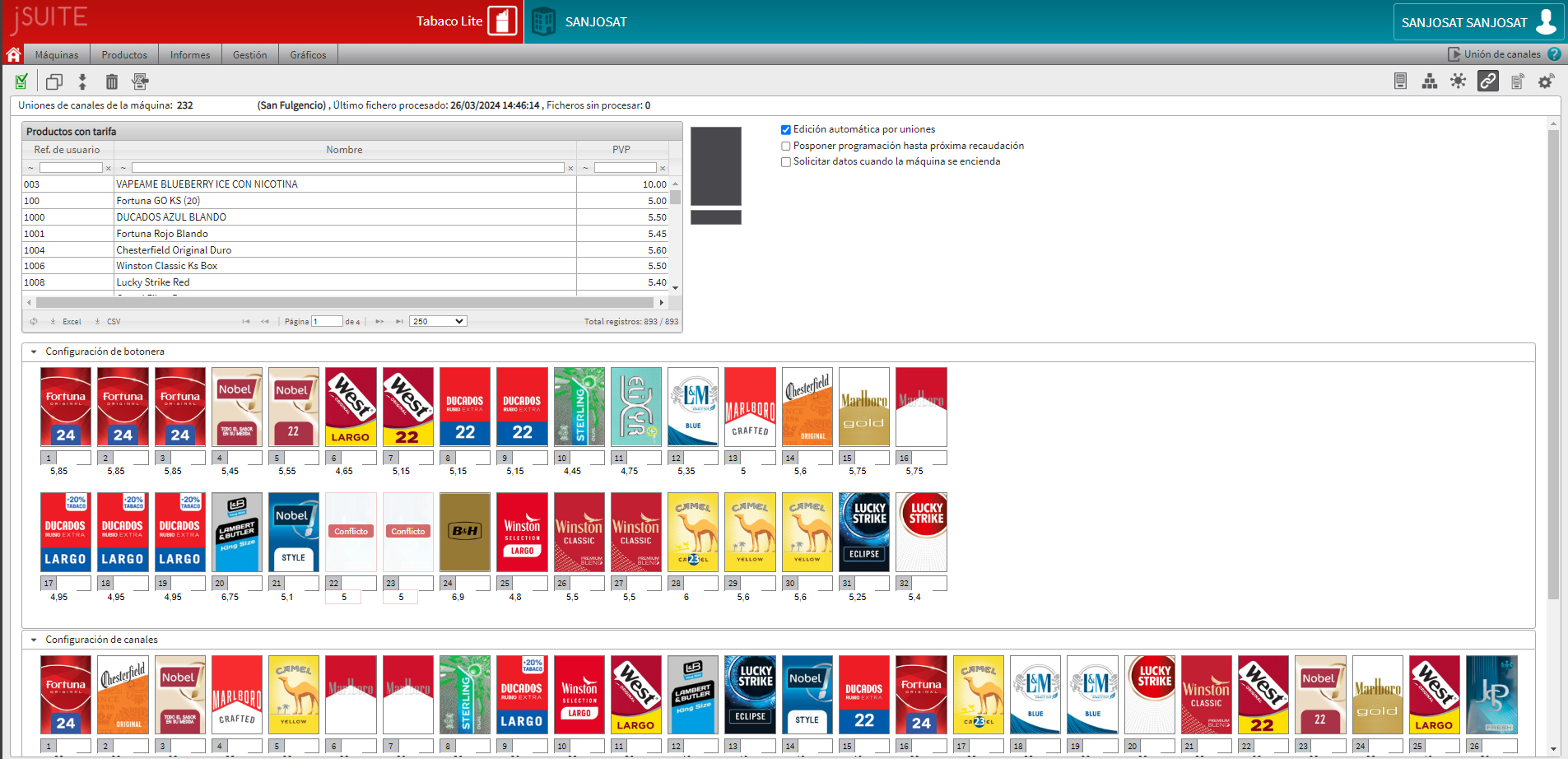Open the Gráficos menu
Screen dimensions: 1568x759
click(x=308, y=55)
